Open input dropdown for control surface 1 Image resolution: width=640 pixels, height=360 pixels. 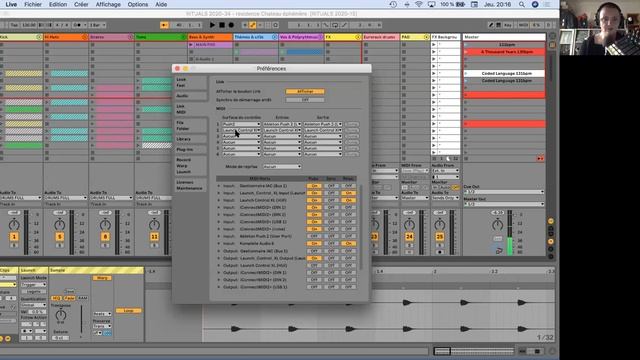(282, 124)
